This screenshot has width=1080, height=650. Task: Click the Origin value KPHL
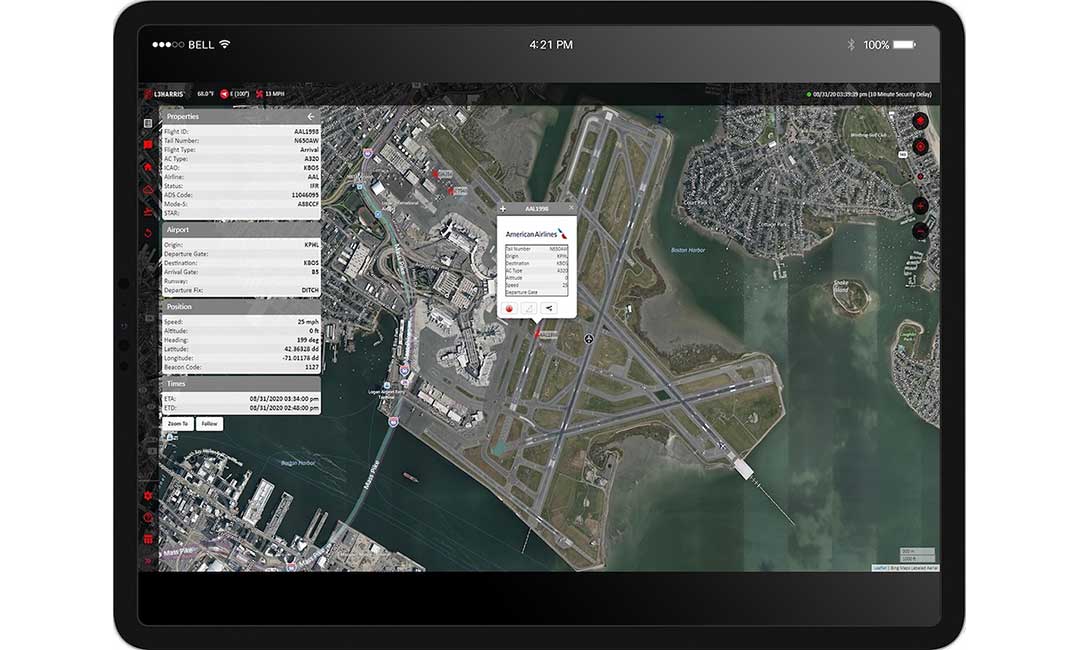click(x=311, y=244)
